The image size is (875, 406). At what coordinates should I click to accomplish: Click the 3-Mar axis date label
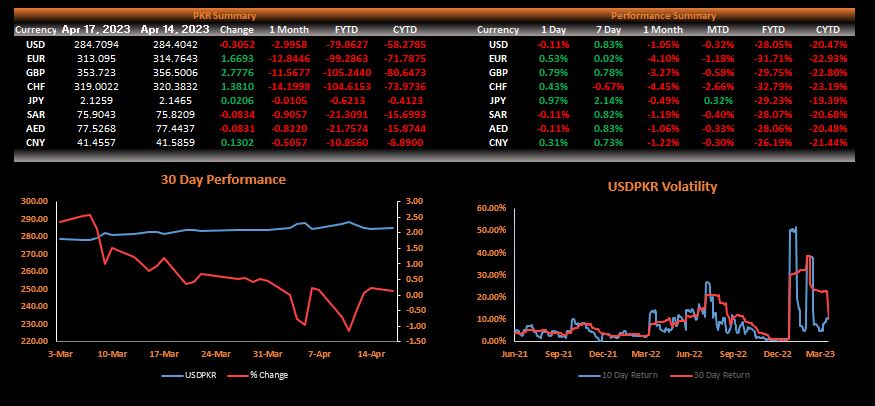tap(62, 354)
